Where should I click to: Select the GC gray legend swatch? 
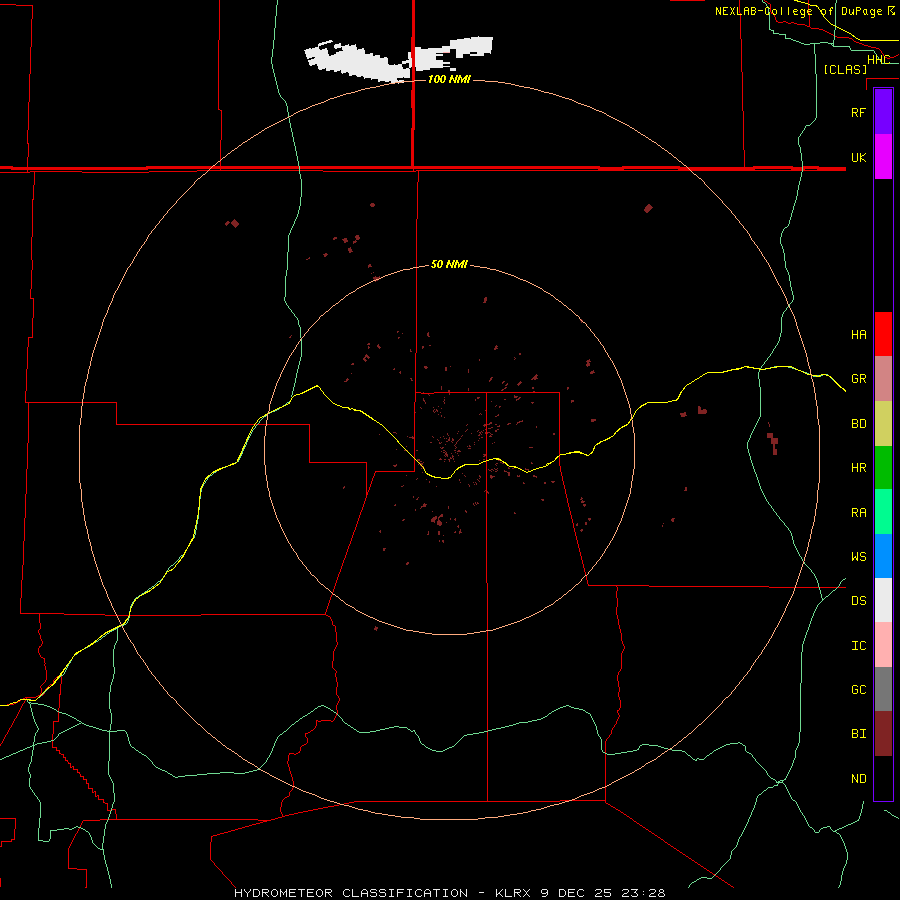tap(883, 689)
